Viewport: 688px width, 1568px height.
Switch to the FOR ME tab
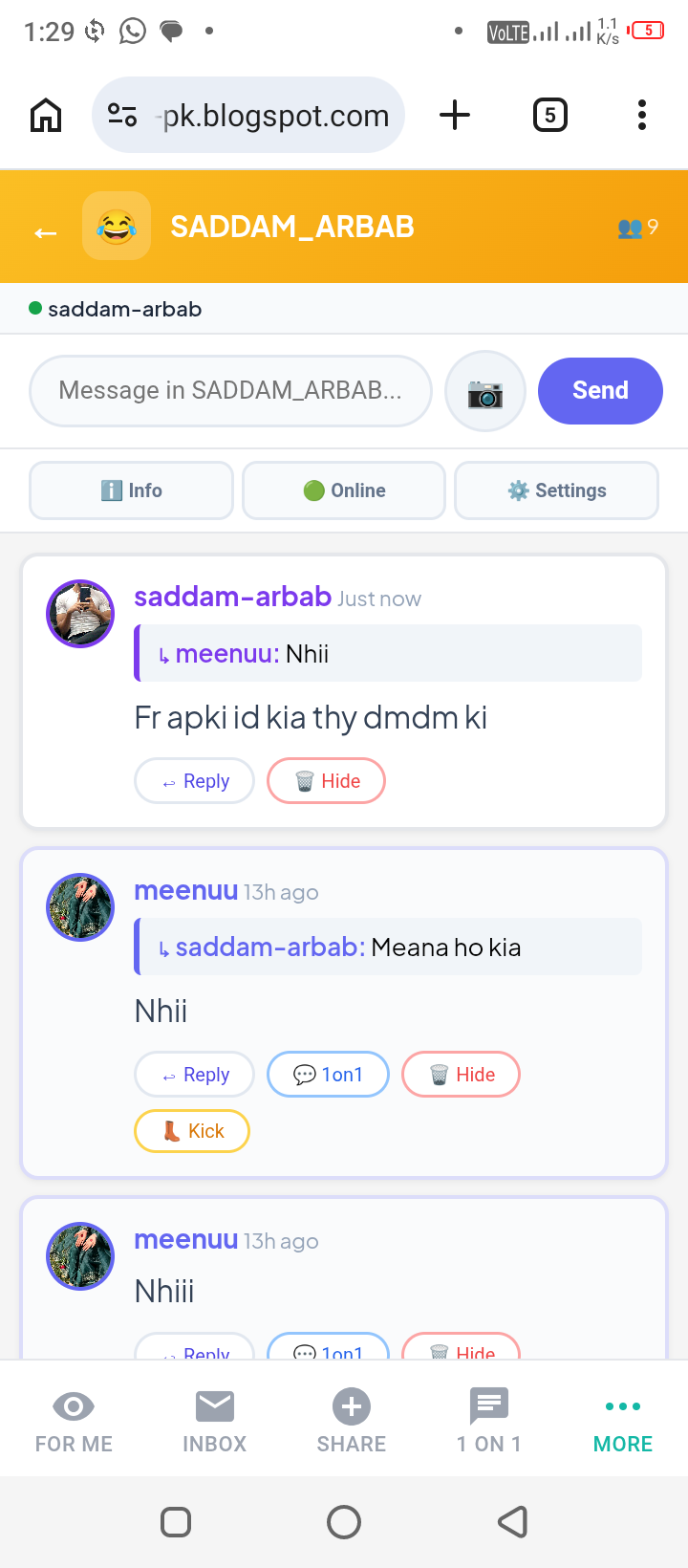tap(74, 1420)
